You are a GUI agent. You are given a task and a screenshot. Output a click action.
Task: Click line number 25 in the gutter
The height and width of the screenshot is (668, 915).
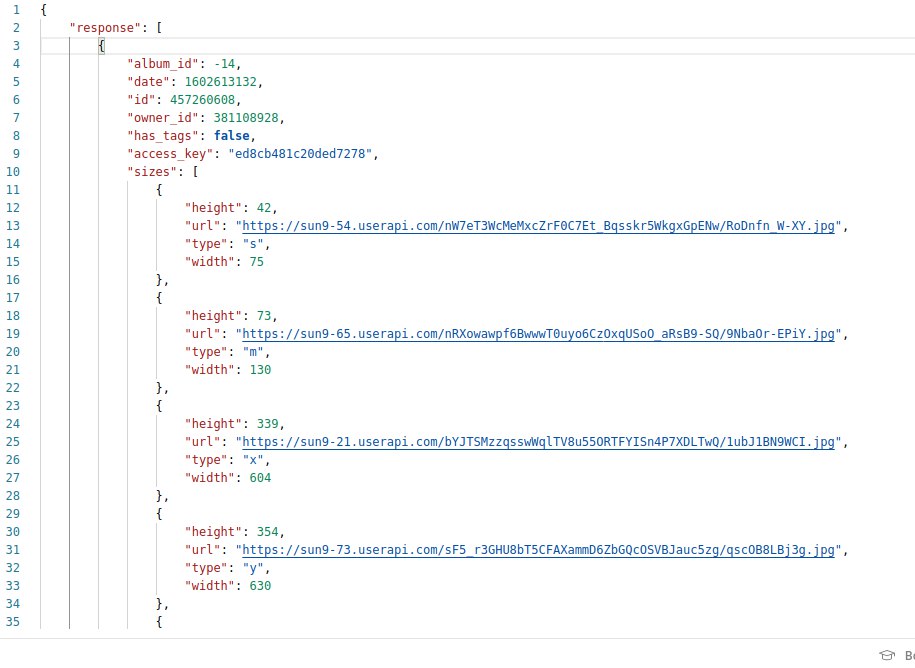coord(13,442)
